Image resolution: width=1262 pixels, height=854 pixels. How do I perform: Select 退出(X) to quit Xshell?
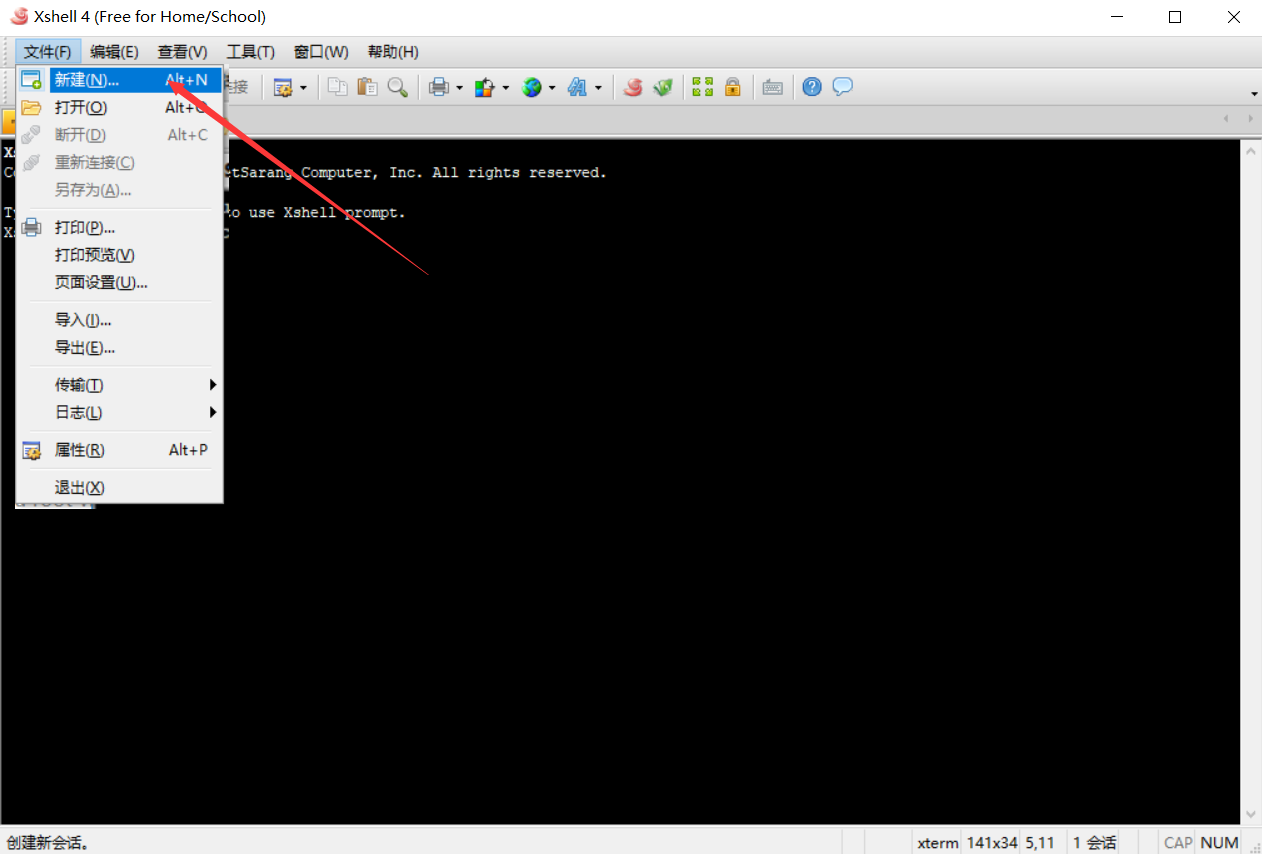click(119, 487)
